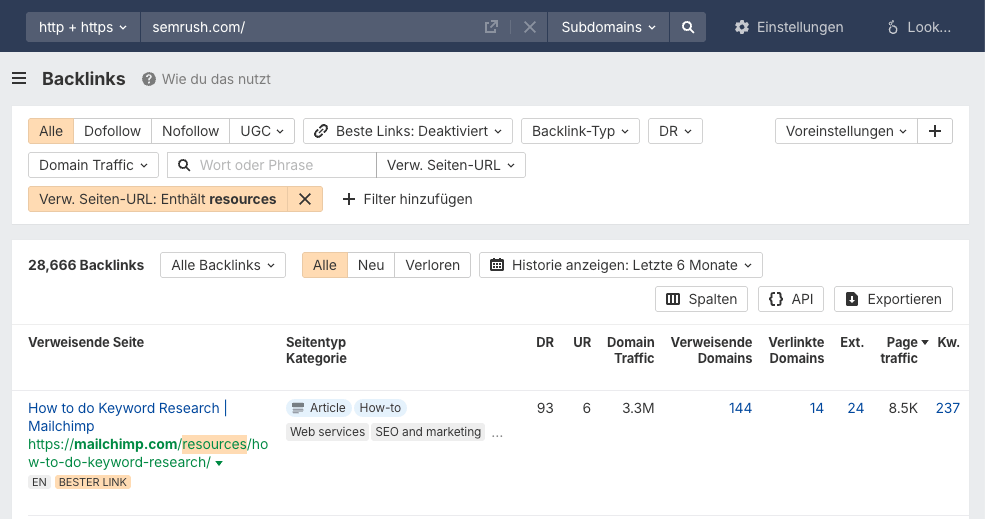The image size is (985, 519).
Task: Click the Article page type tag
Action: pyautogui.click(x=319, y=408)
